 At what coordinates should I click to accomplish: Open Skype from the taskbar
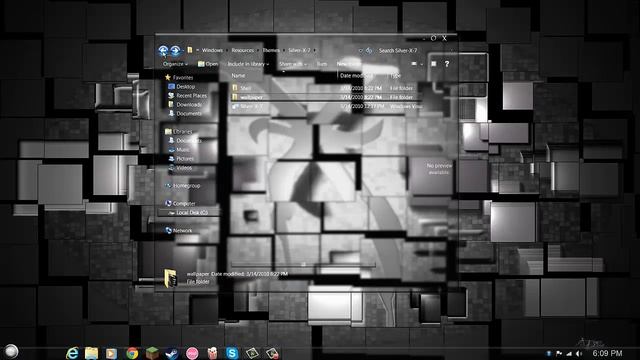232,353
